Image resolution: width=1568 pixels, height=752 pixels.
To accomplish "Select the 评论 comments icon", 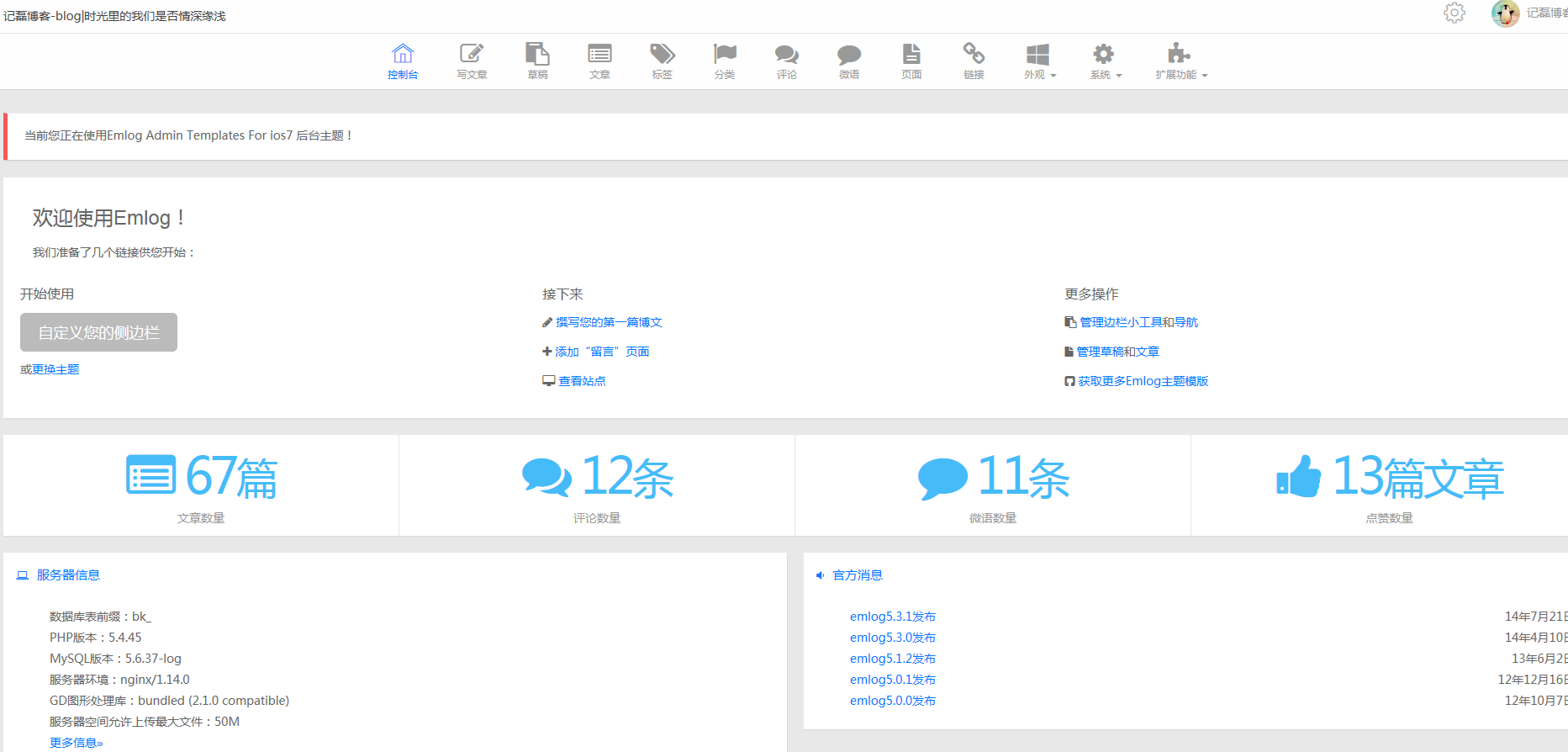I will pyautogui.click(x=786, y=55).
